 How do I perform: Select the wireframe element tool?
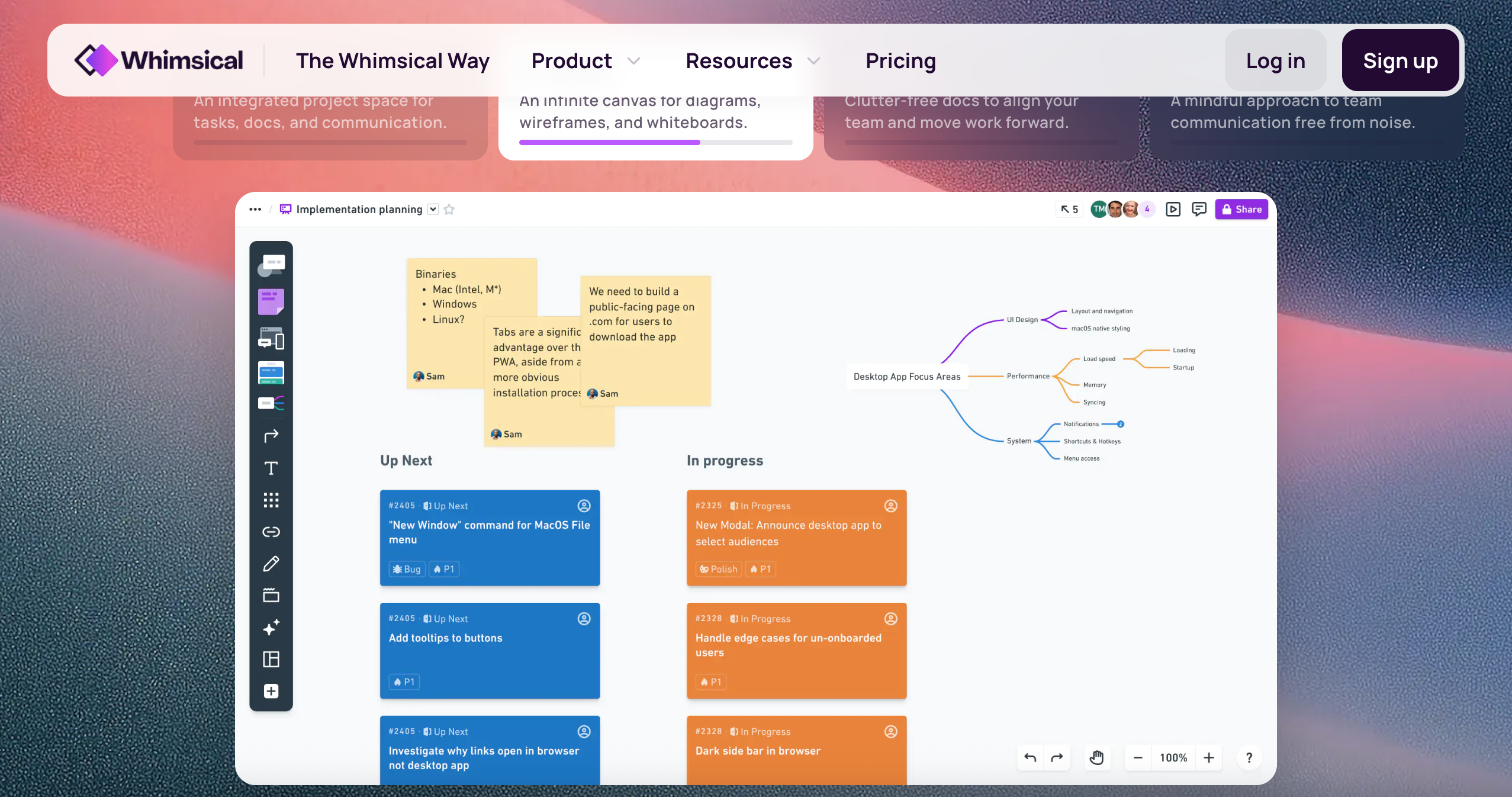[x=271, y=339]
